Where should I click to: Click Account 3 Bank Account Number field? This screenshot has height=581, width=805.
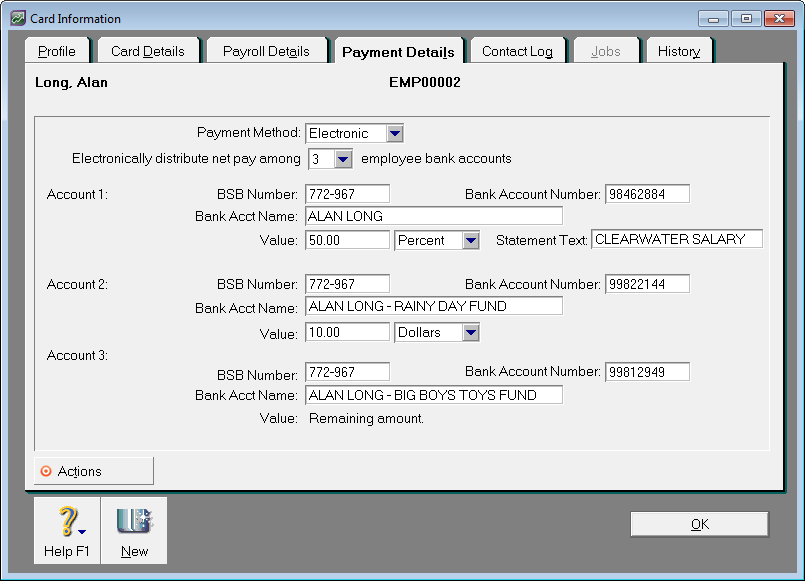[x=646, y=372]
